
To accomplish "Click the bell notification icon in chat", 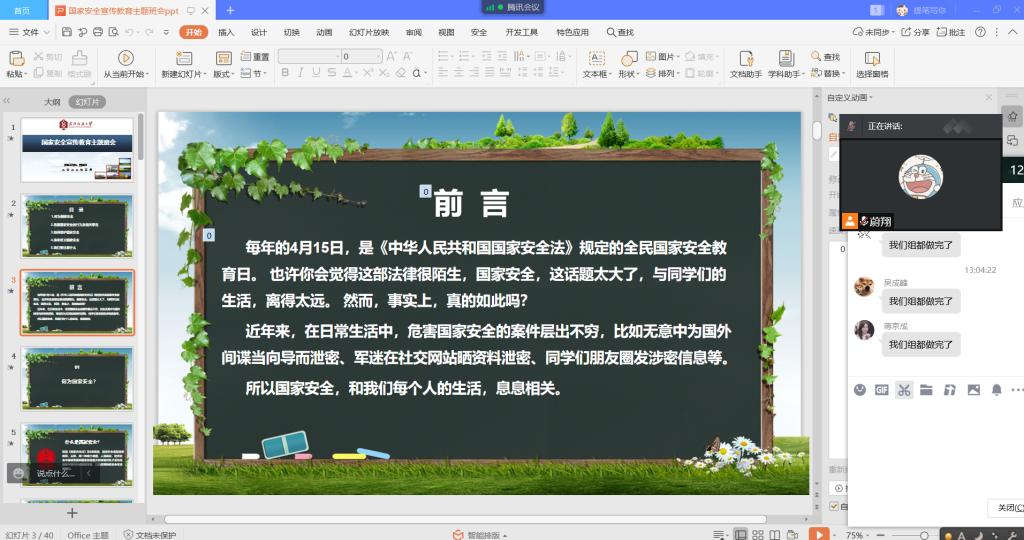I will 996,390.
